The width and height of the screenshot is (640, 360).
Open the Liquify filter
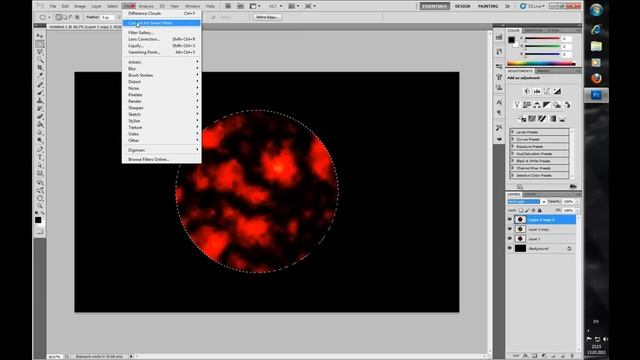(x=162, y=46)
